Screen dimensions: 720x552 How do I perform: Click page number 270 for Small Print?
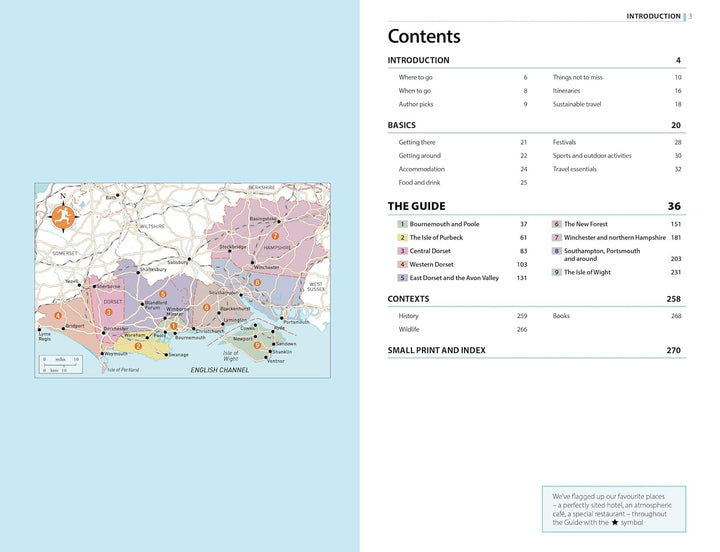point(674,350)
